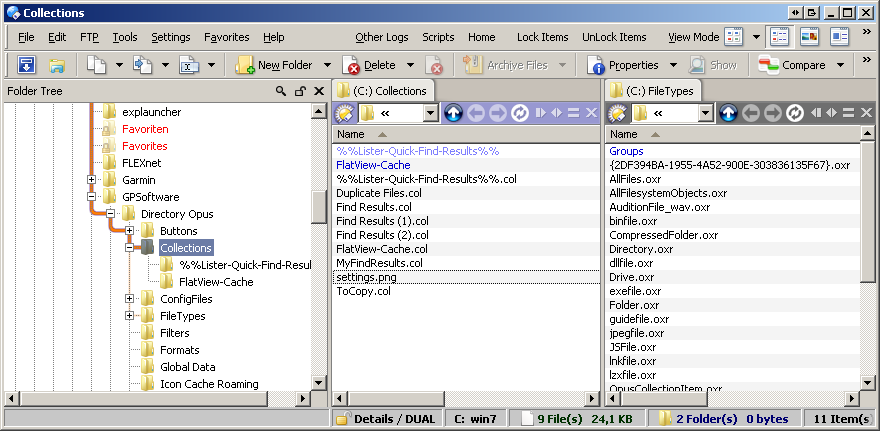
Task: Click the Properties button
Action: tap(623, 65)
